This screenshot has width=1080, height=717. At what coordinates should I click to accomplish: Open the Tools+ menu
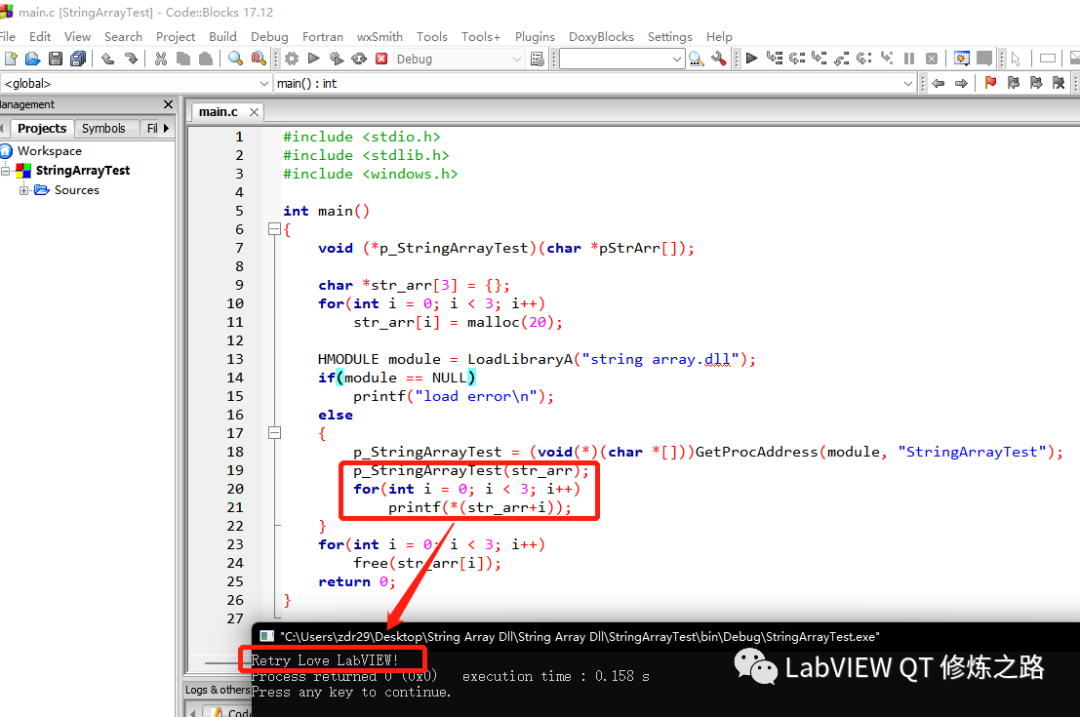point(481,37)
